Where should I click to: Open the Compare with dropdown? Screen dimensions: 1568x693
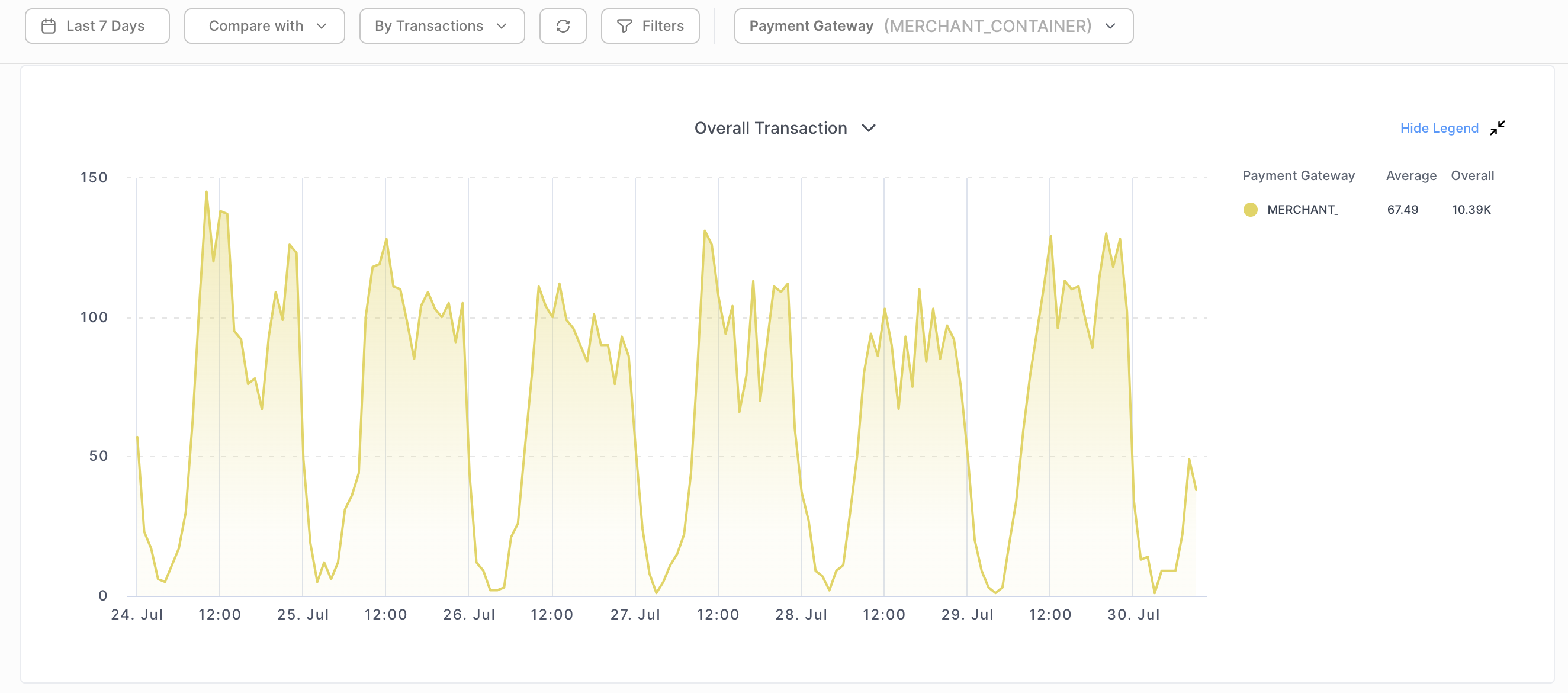click(x=264, y=26)
